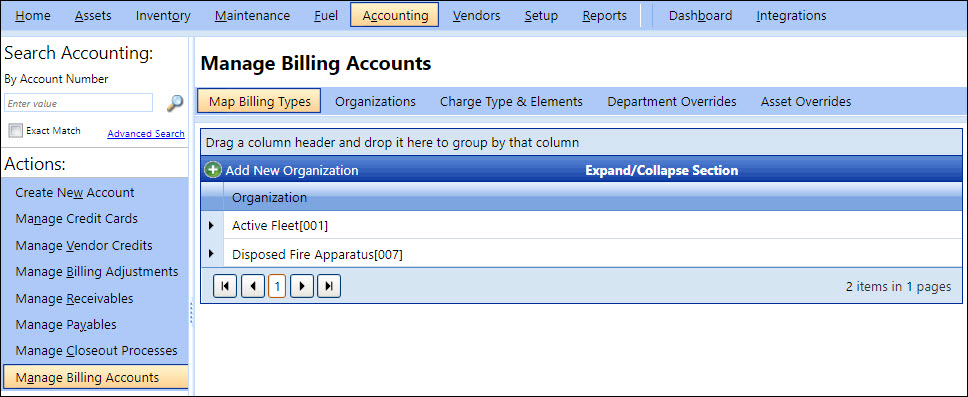The height and width of the screenshot is (397, 968).
Task: Go to the next page arrow
Action: tap(302, 286)
